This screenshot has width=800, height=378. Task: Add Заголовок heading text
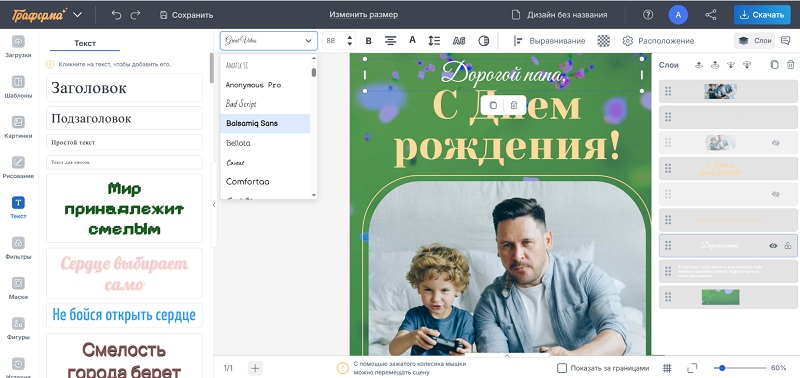pyautogui.click(x=124, y=88)
